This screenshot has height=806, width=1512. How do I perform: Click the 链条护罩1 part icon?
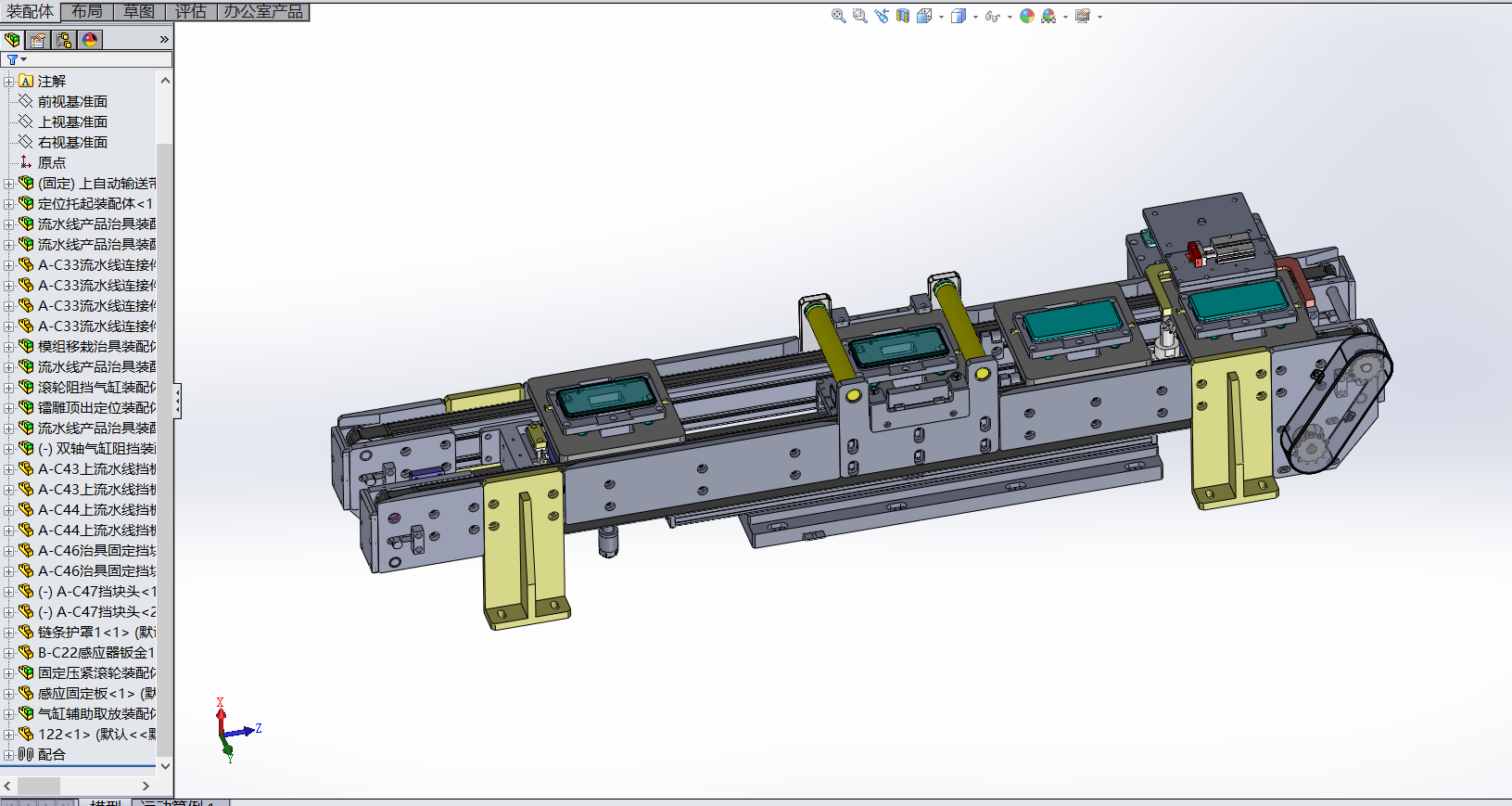coord(26,633)
